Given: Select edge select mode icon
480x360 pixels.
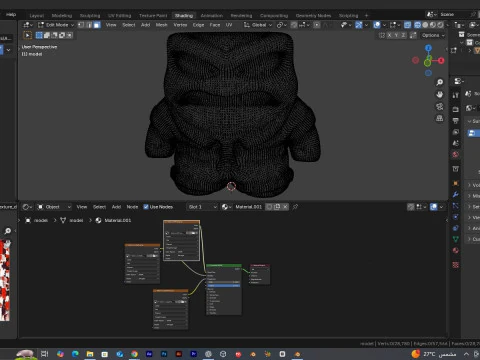Looking at the screenshot, I should pos(89,25).
